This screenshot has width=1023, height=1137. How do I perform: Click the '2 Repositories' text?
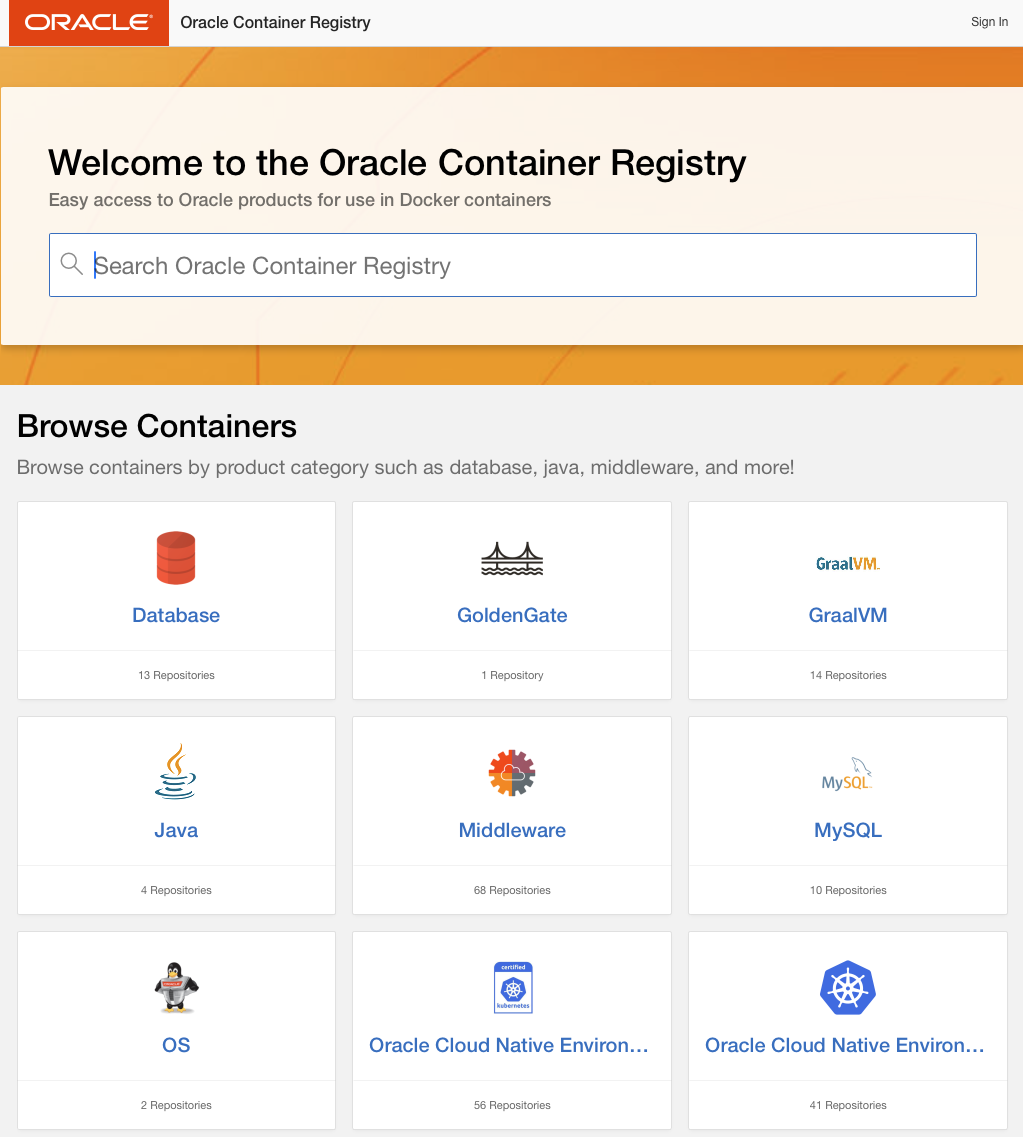click(176, 1105)
